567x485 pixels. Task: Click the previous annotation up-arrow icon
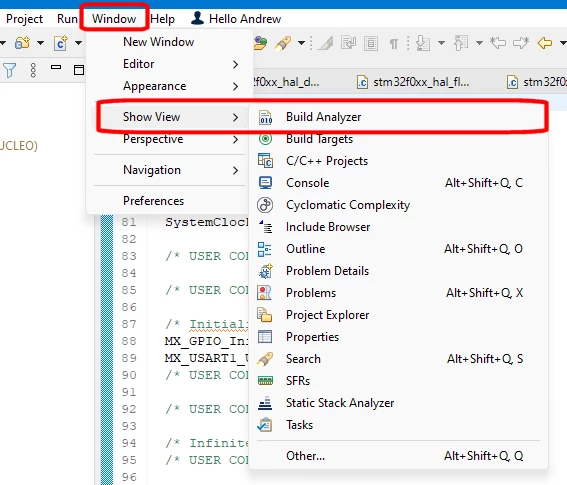pos(461,43)
